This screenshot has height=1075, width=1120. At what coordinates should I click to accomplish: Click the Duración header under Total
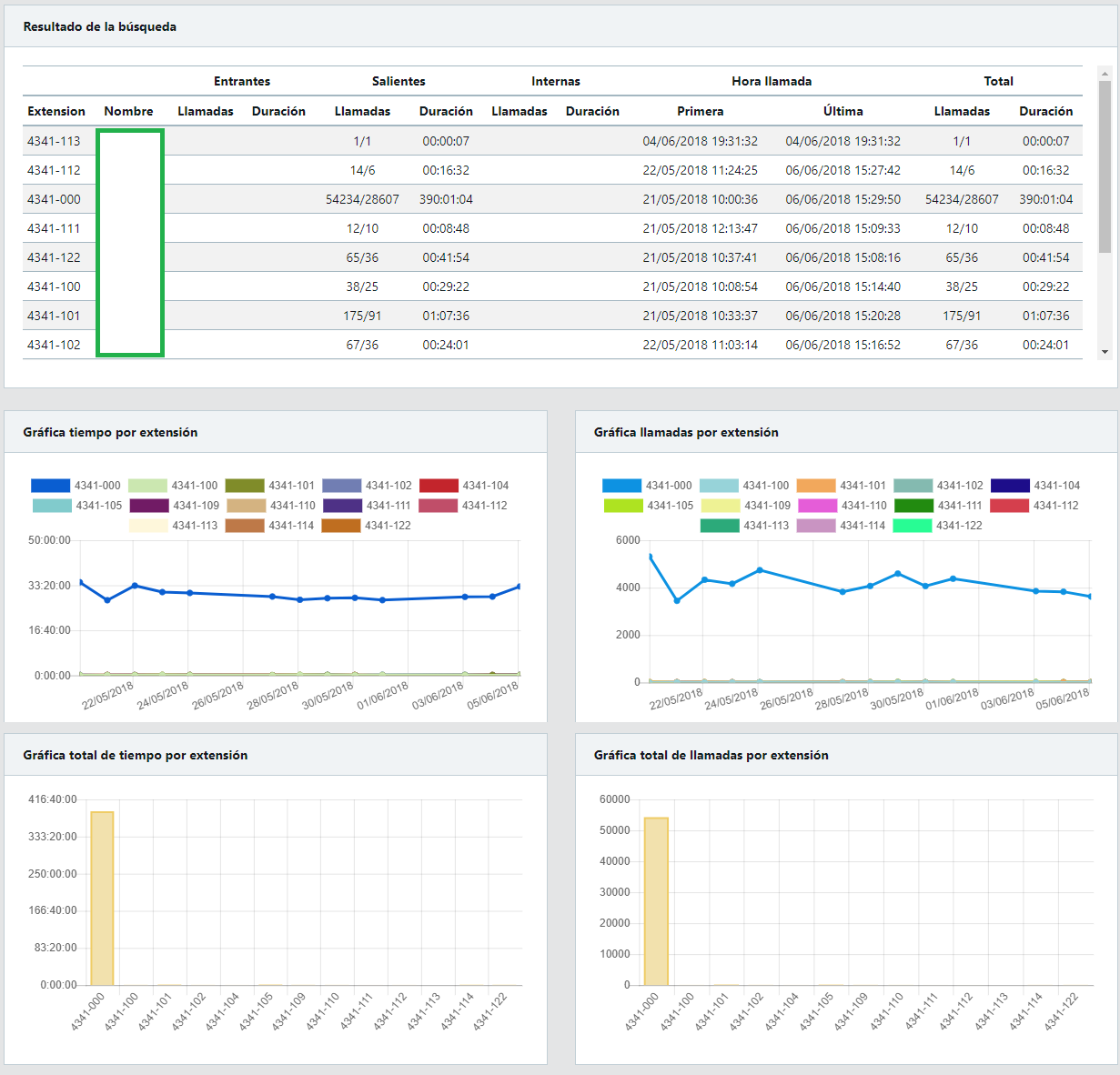click(x=1045, y=111)
